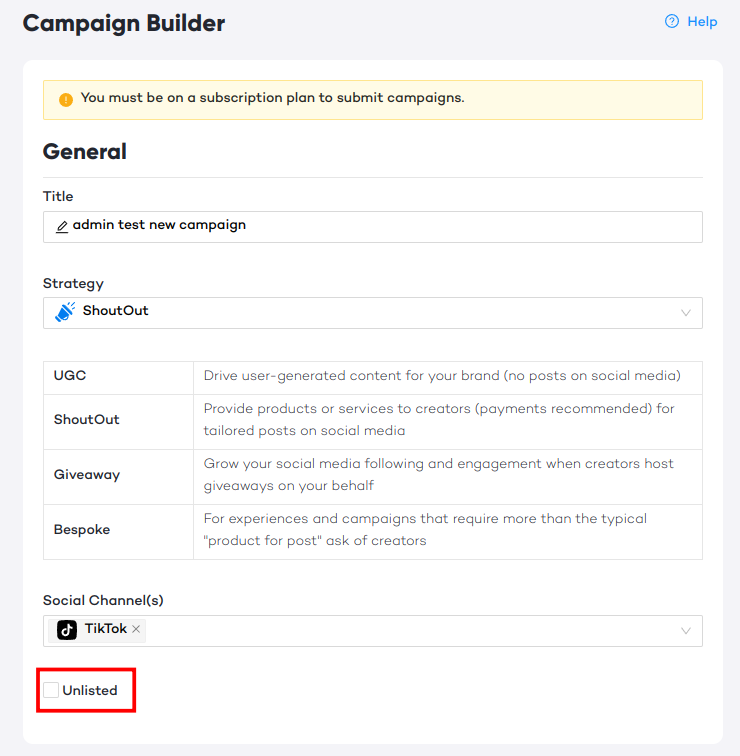Click the ShoutOut megaphone icon

tap(65, 312)
